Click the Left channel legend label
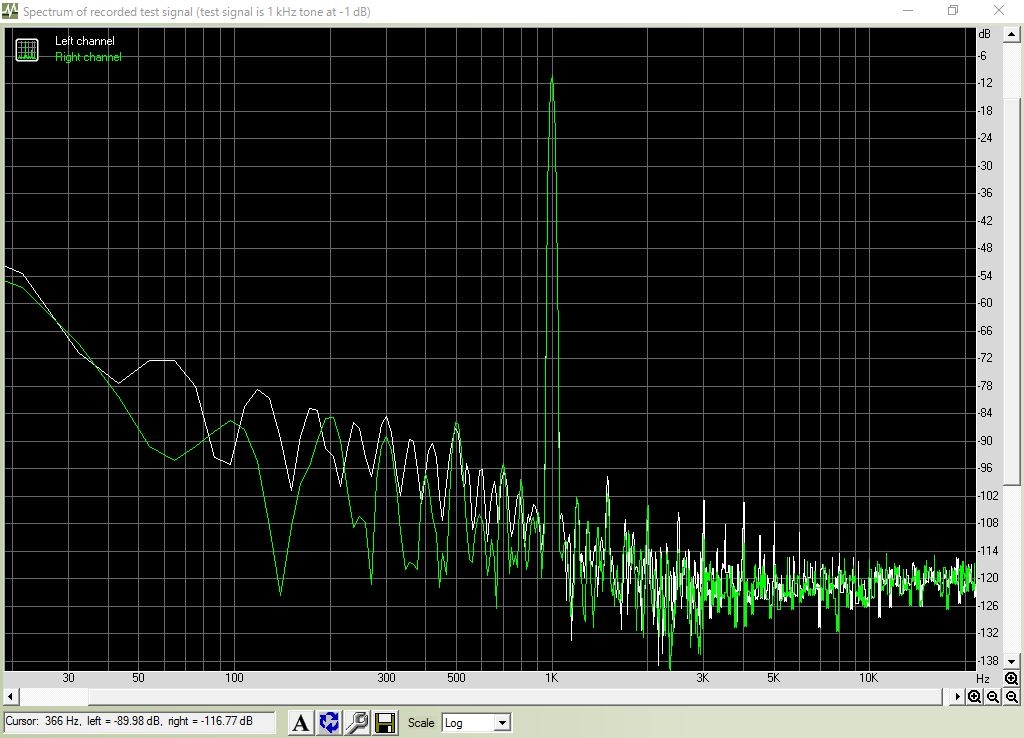Viewport: 1024px width, 738px height. click(84, 41)
